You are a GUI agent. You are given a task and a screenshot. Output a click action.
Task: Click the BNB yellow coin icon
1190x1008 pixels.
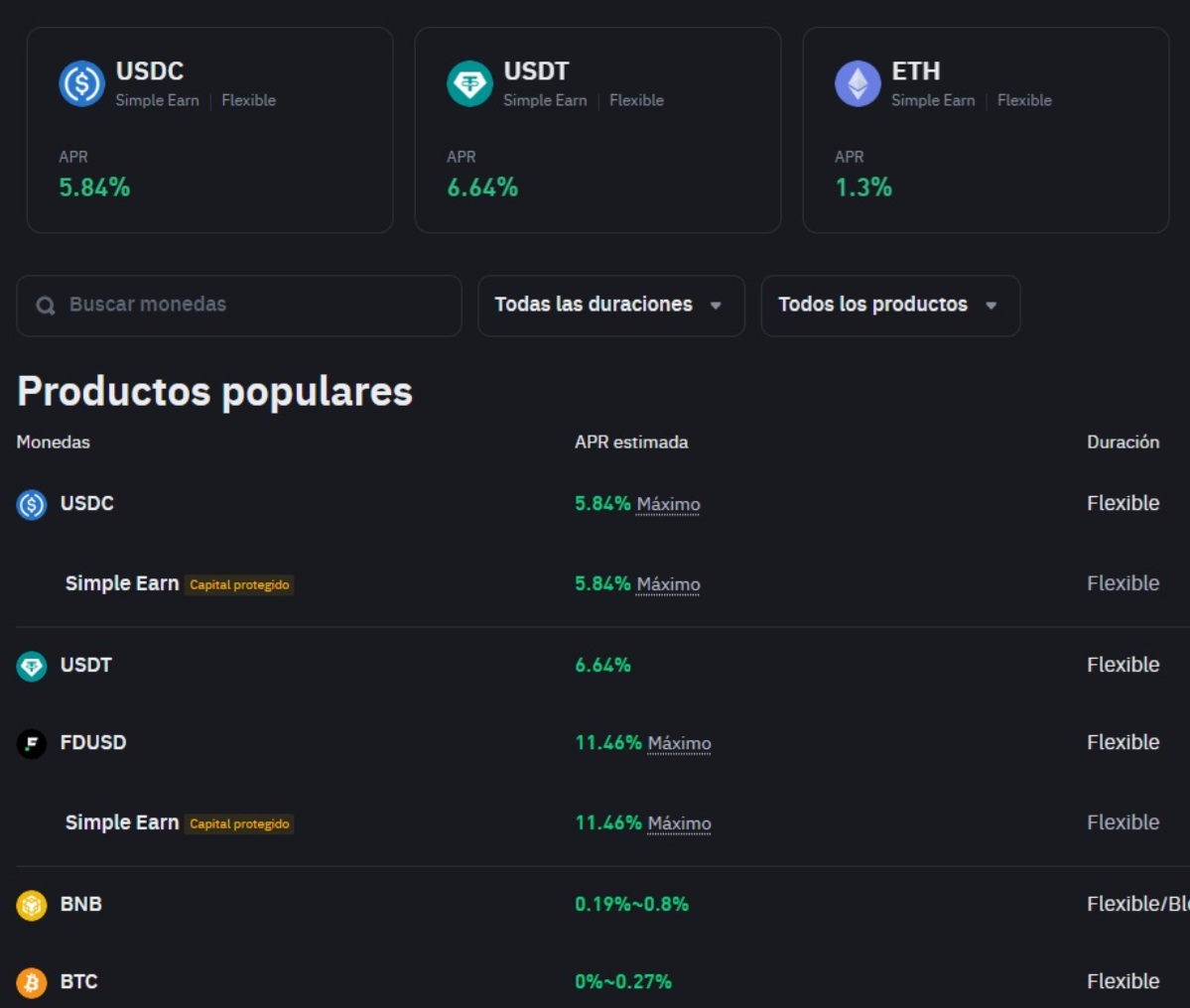pos(33,904)
